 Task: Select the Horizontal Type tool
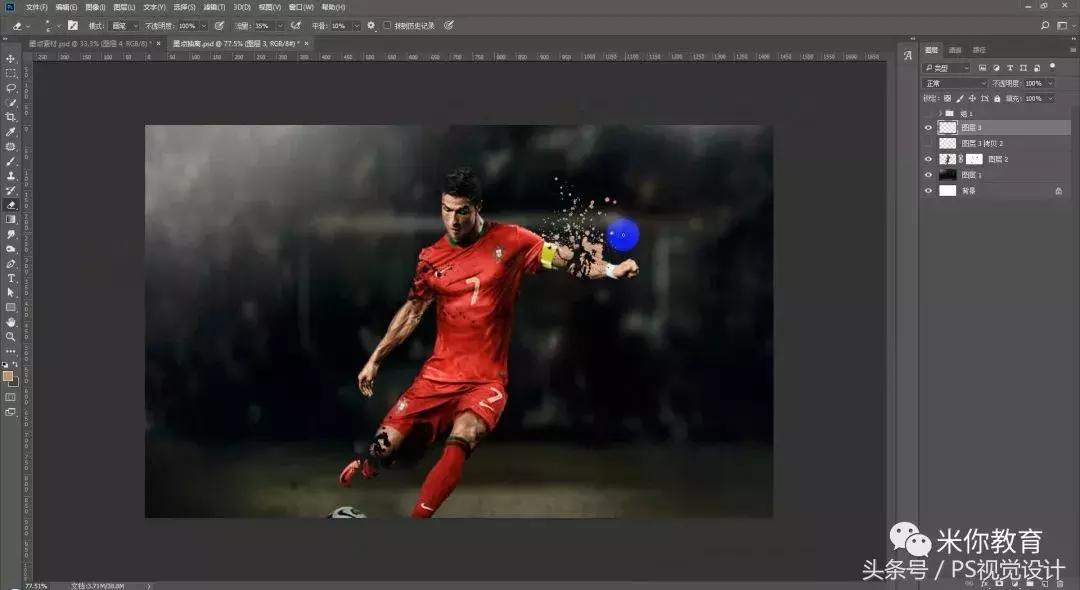click(11, 278)
